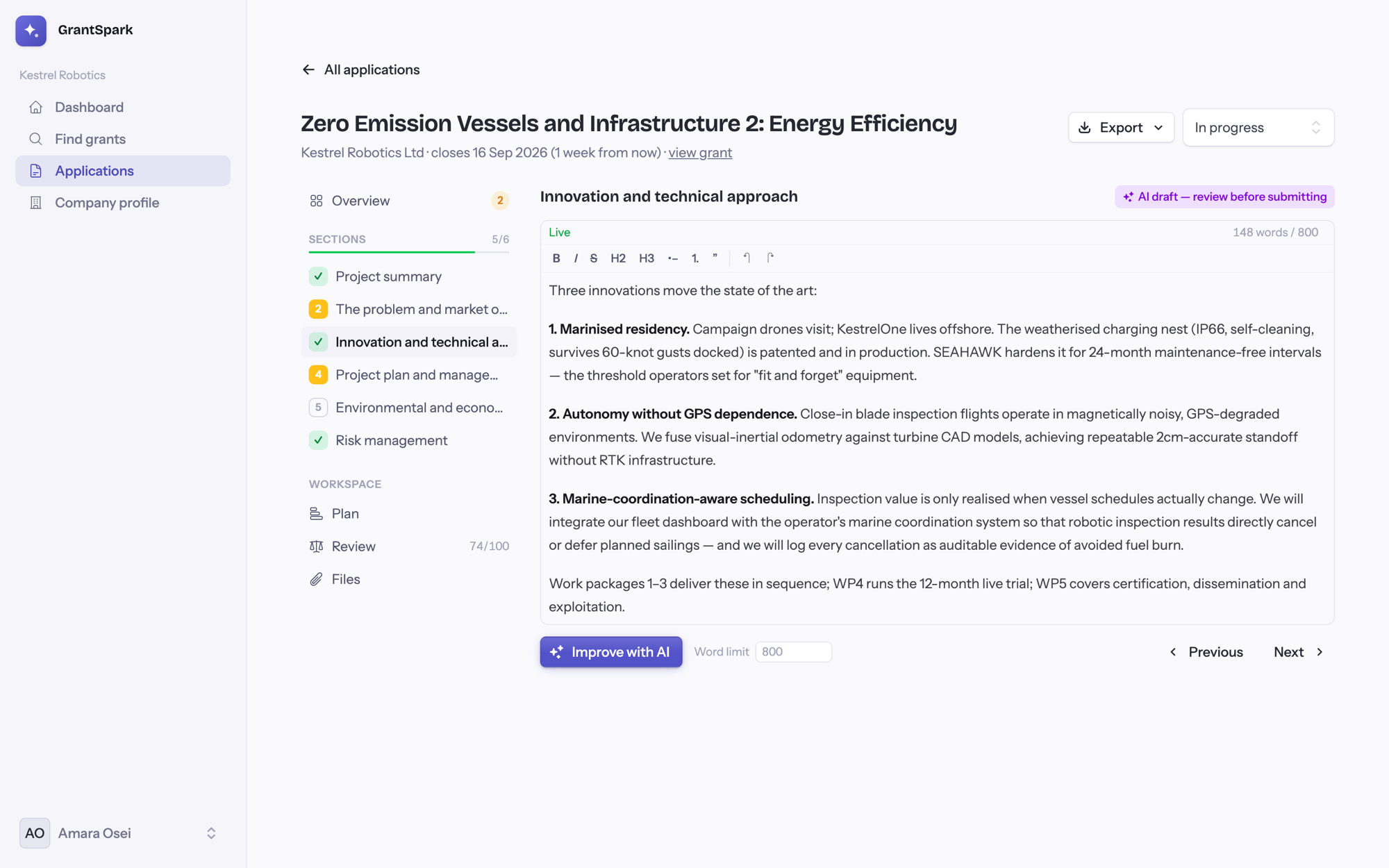
Task: Toggle bold formatting
Action: tap(556, 258)
